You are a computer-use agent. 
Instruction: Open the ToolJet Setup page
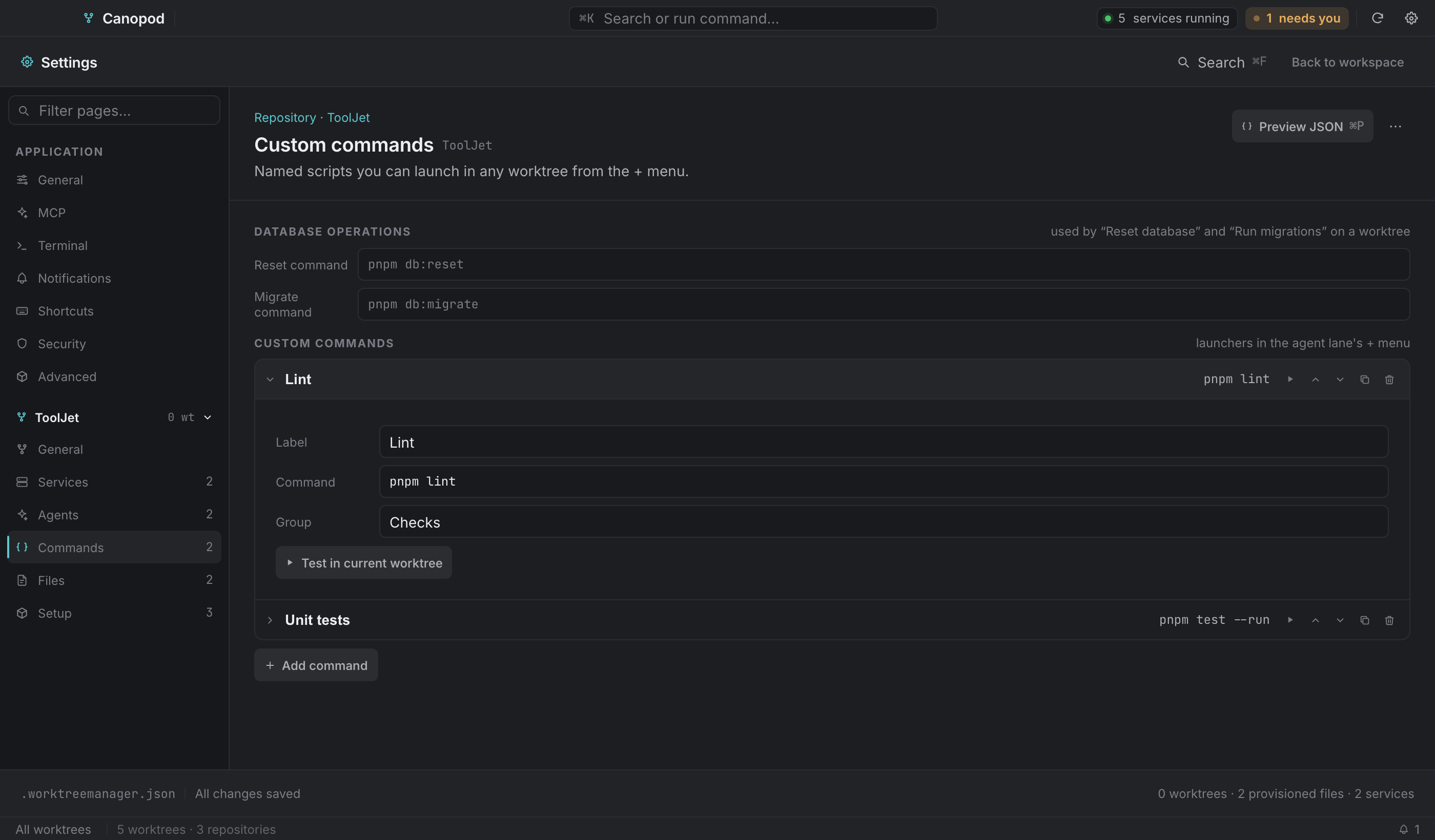pos(114,613)
